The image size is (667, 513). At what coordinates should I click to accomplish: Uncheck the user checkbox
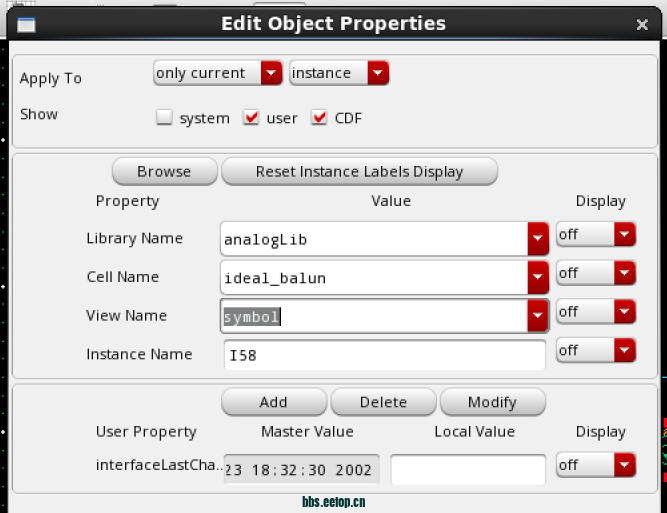click(x=251, y=117)
